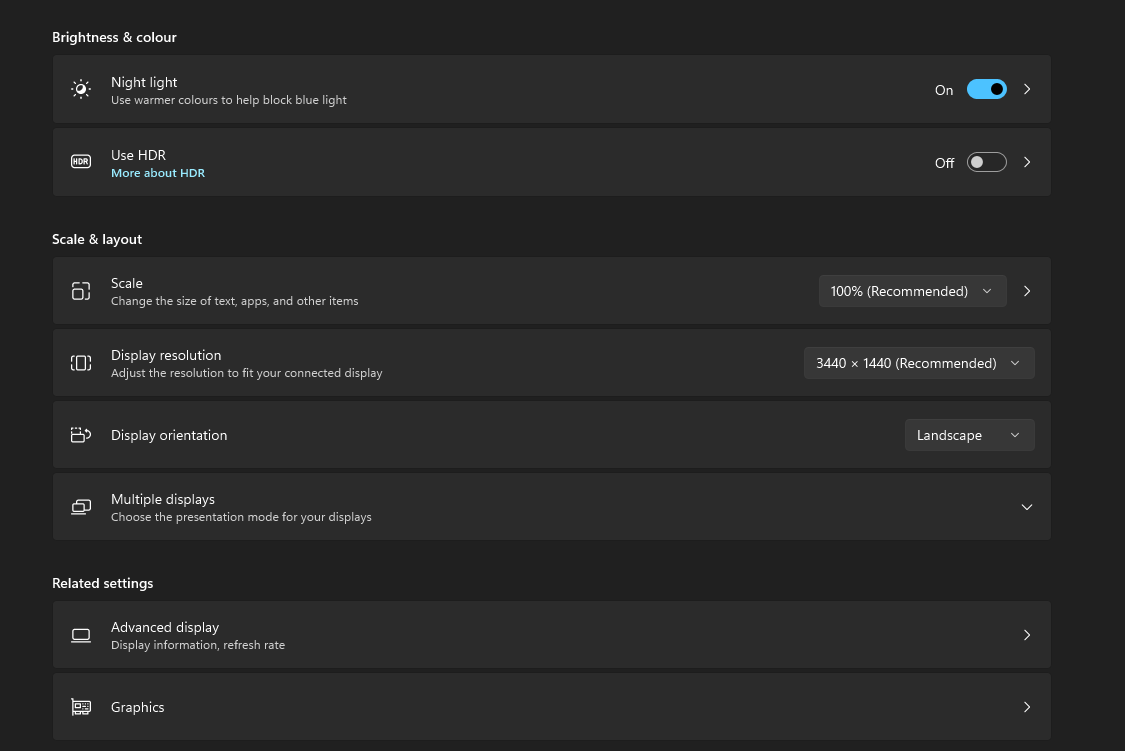This screenshot has height=751, width=1125.
Task: Open the More about HDR link
Action: 158,173
